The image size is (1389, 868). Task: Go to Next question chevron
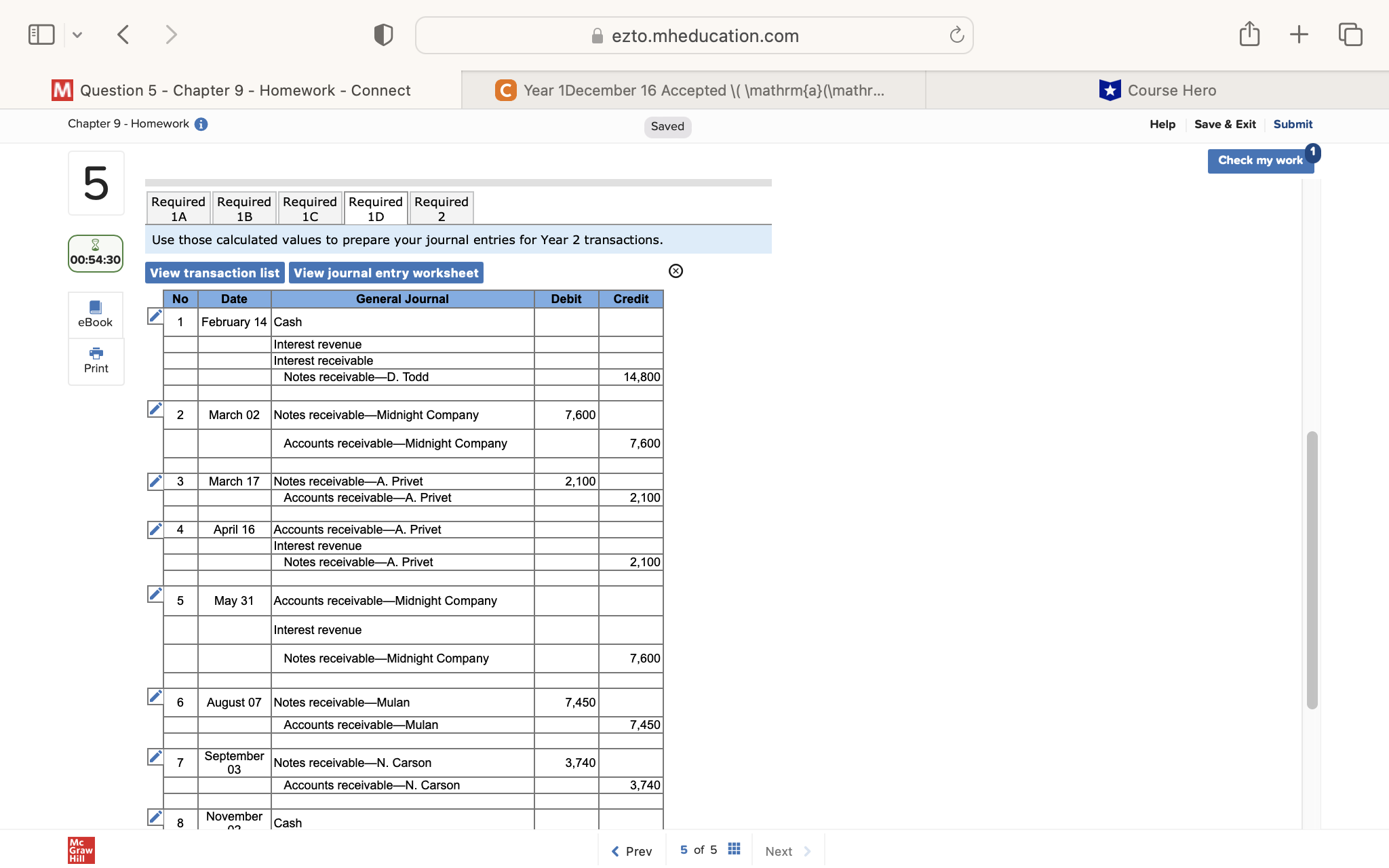pos(807,851)
